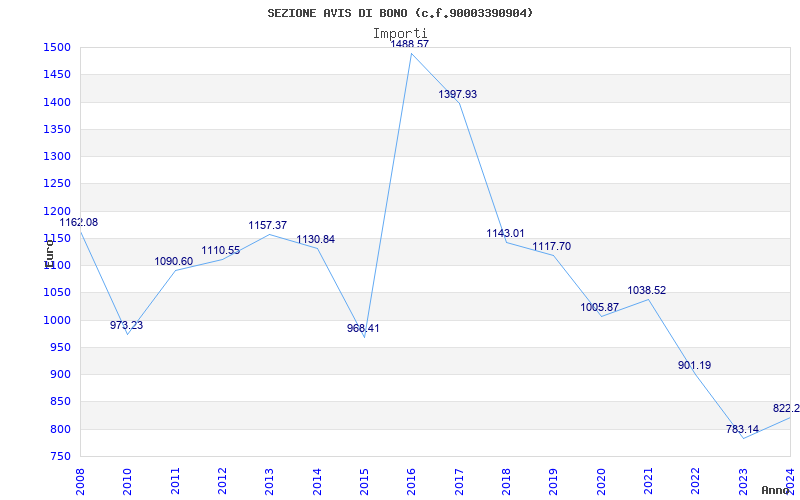Screen dimensions: 800x500
Task: Select the Importi subtitle label
Action: pos(400,34)
